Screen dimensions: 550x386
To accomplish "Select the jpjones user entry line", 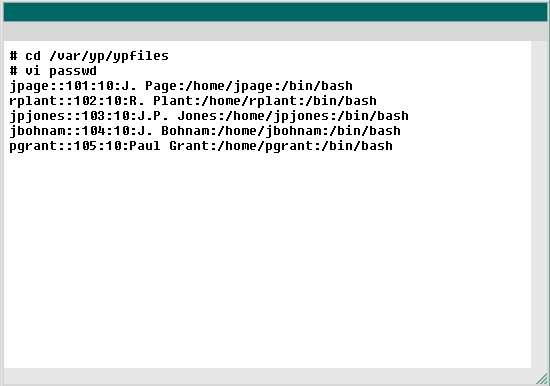I will tap(209, 116).
